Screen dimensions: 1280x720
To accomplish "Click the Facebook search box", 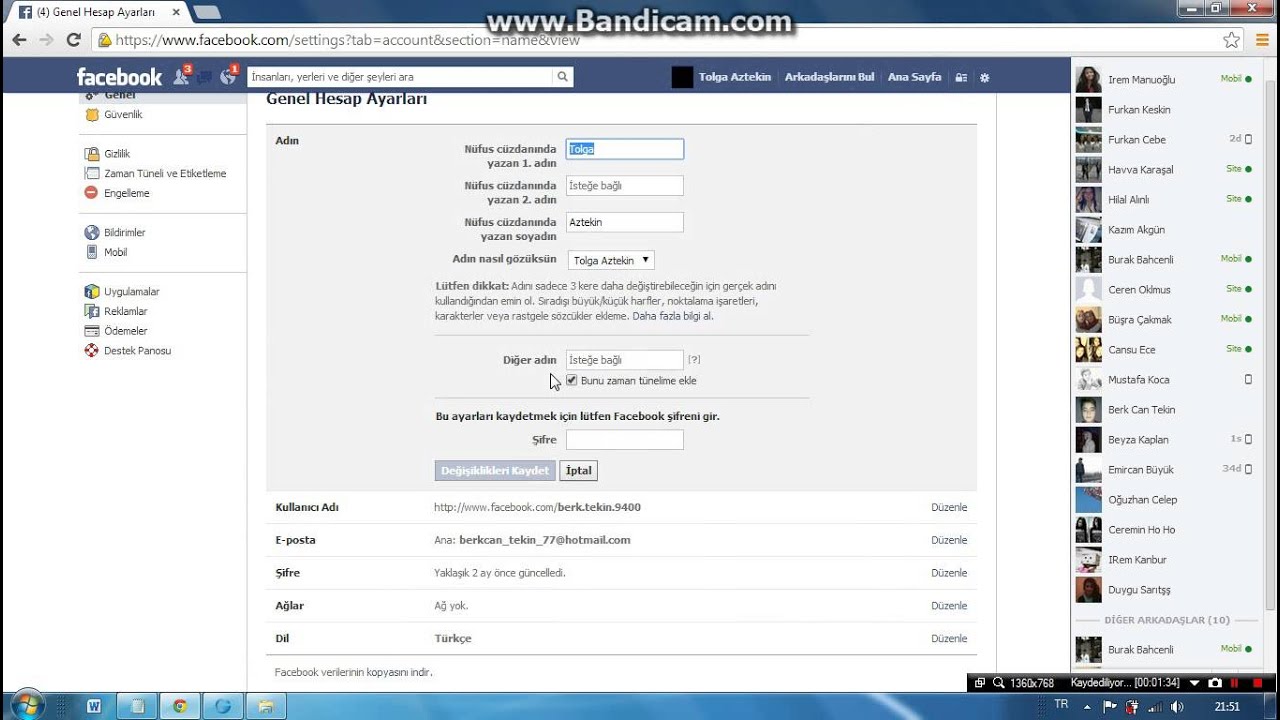I will (400, 77).
